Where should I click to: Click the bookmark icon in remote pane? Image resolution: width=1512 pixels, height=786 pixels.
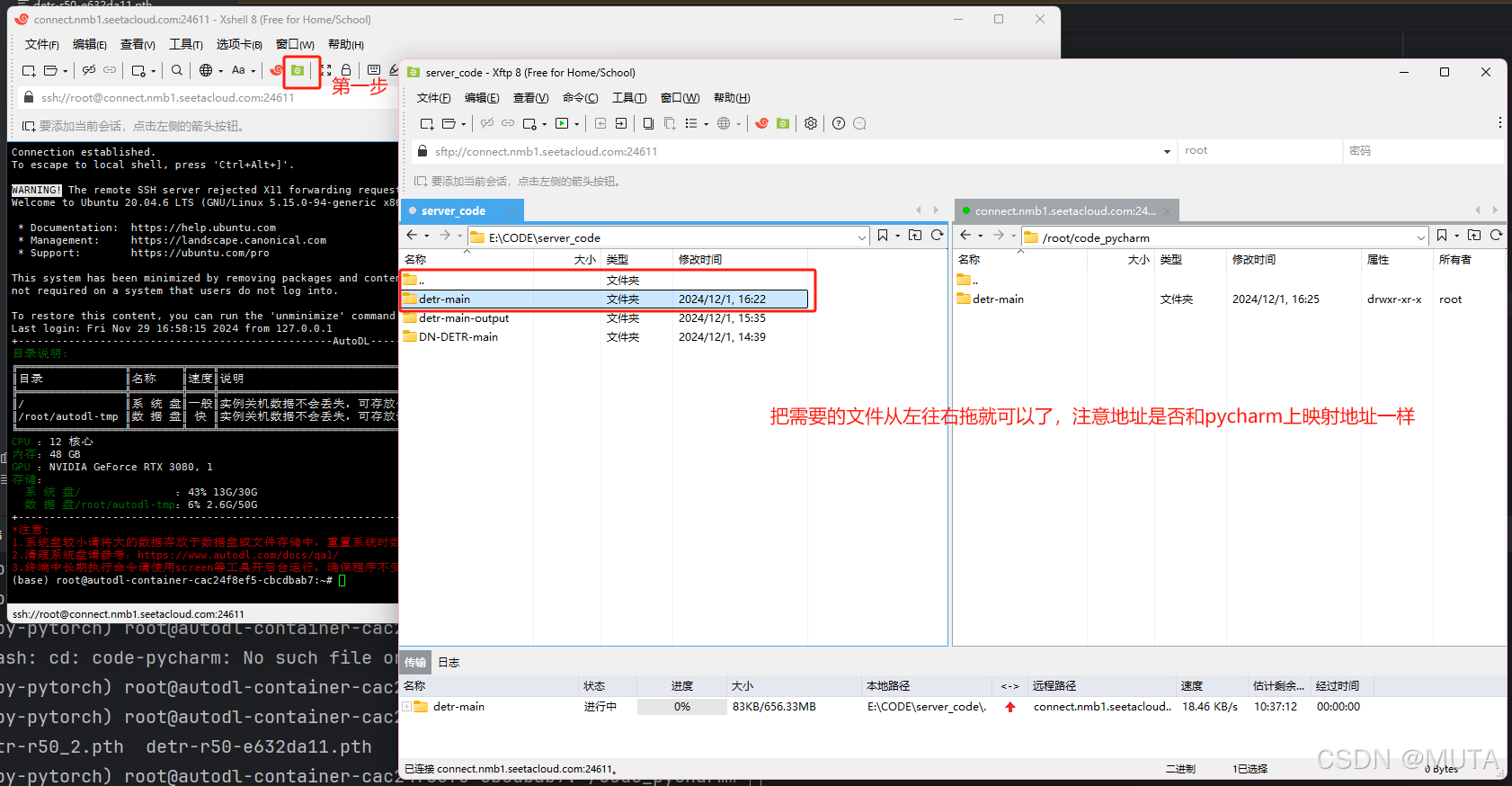tap(1442, 235)
